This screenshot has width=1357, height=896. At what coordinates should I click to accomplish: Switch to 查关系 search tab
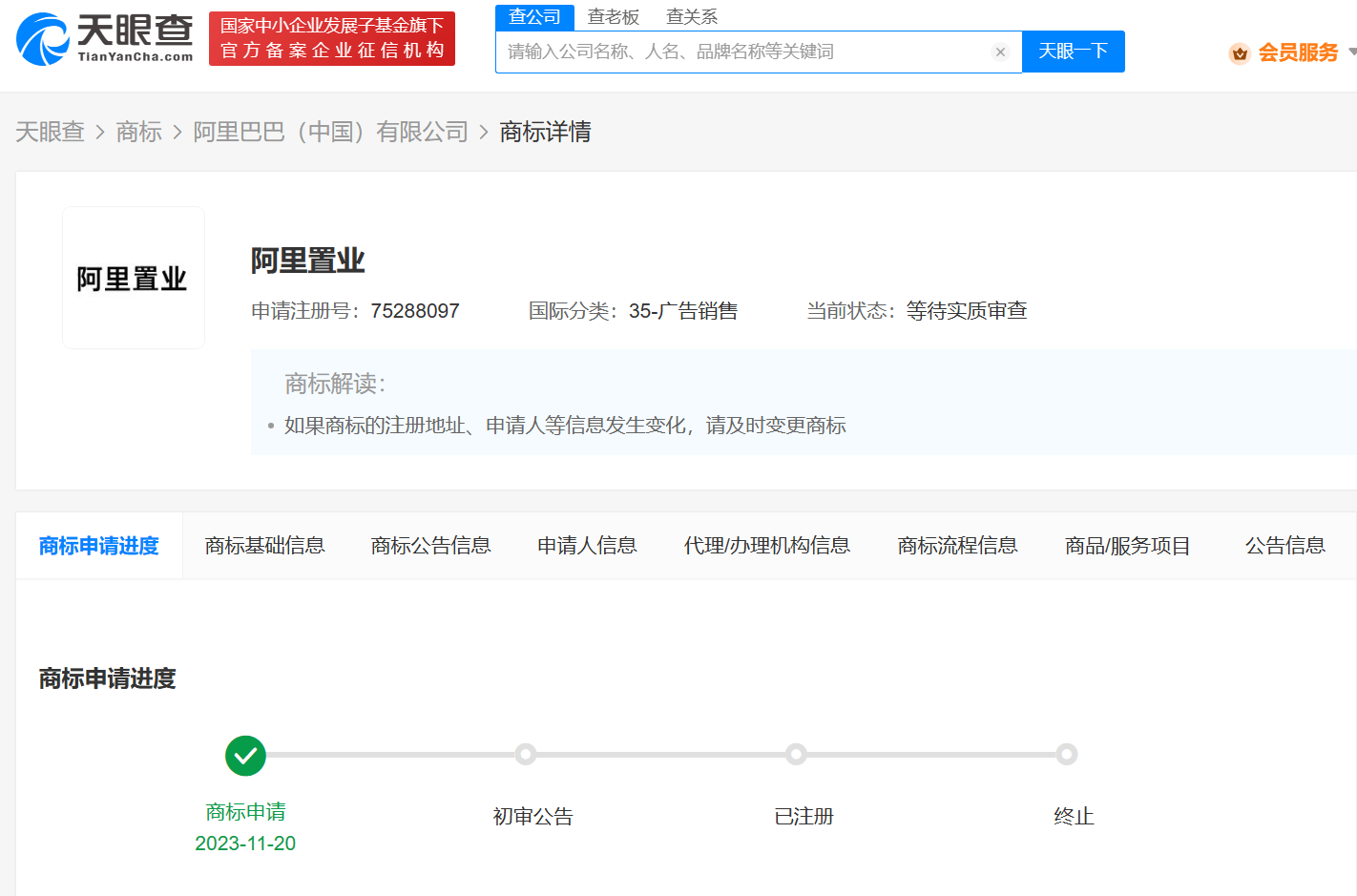click(x=691, y=17)
